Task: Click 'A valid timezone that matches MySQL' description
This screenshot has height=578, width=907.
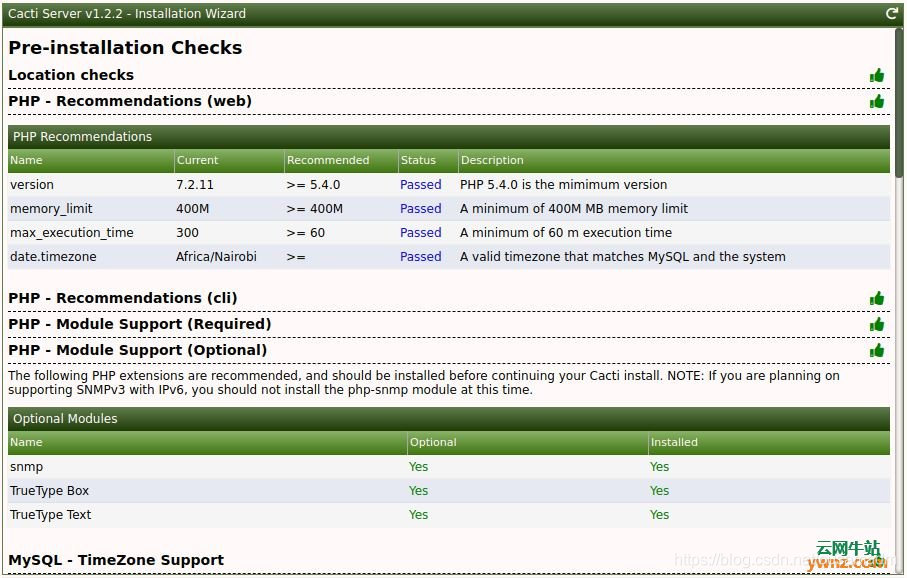Action: [622, 257]
